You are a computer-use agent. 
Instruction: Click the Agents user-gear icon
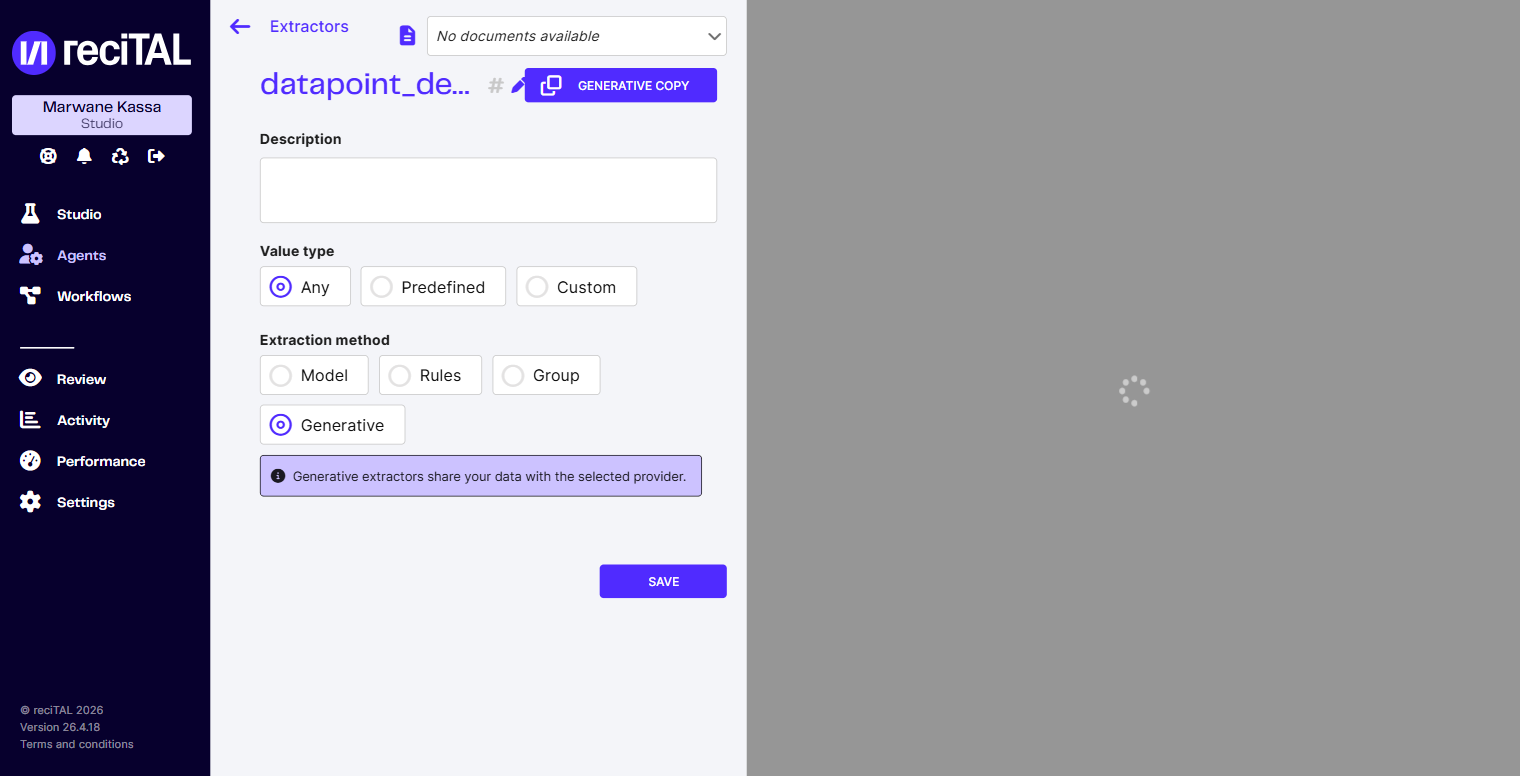pyautogui.click(x=31, y=255)
